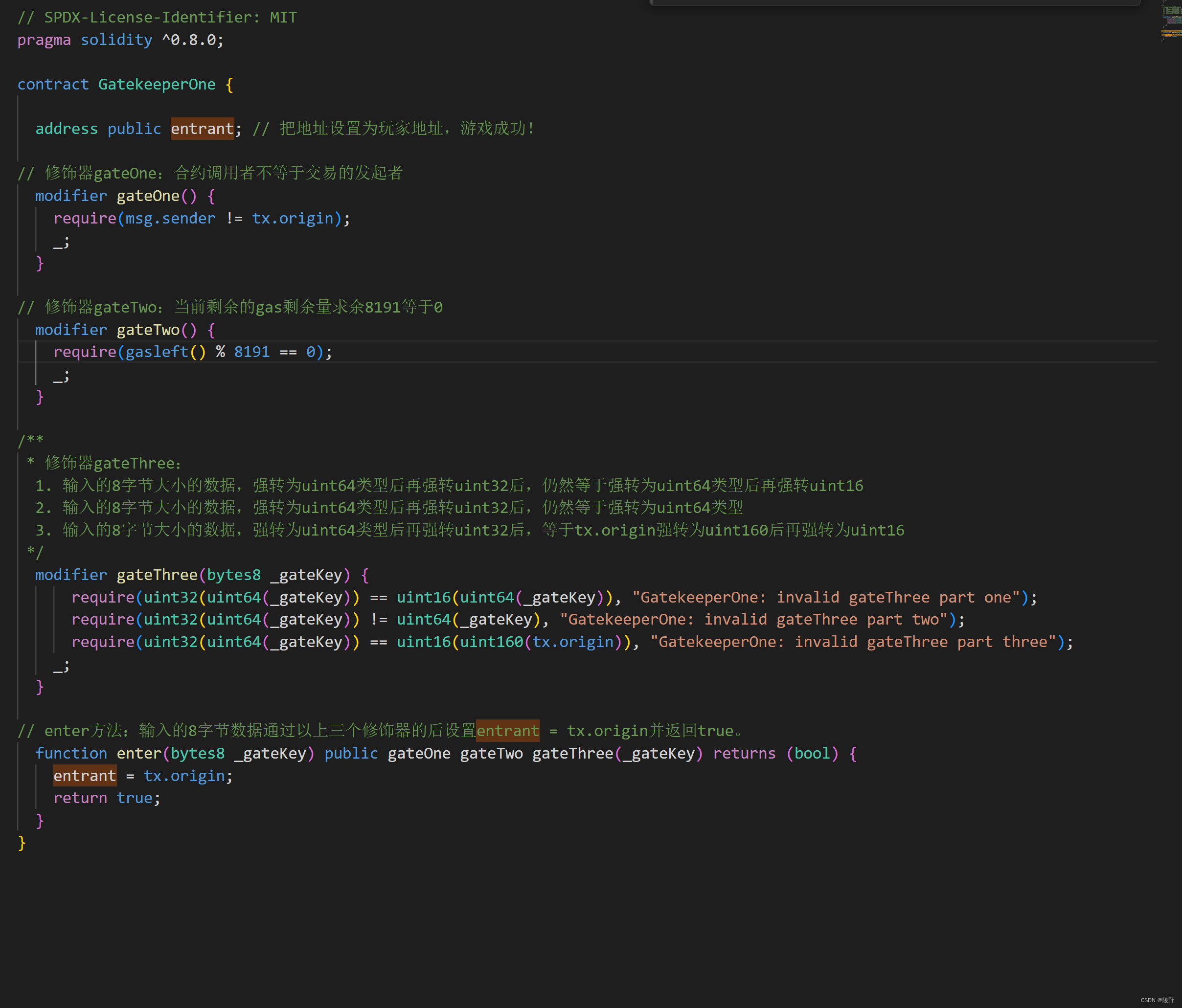This screenshot has height=1008, width=1182.
Task: Click the 'modifier gateOne()' definition
Action: click(125, 196)
